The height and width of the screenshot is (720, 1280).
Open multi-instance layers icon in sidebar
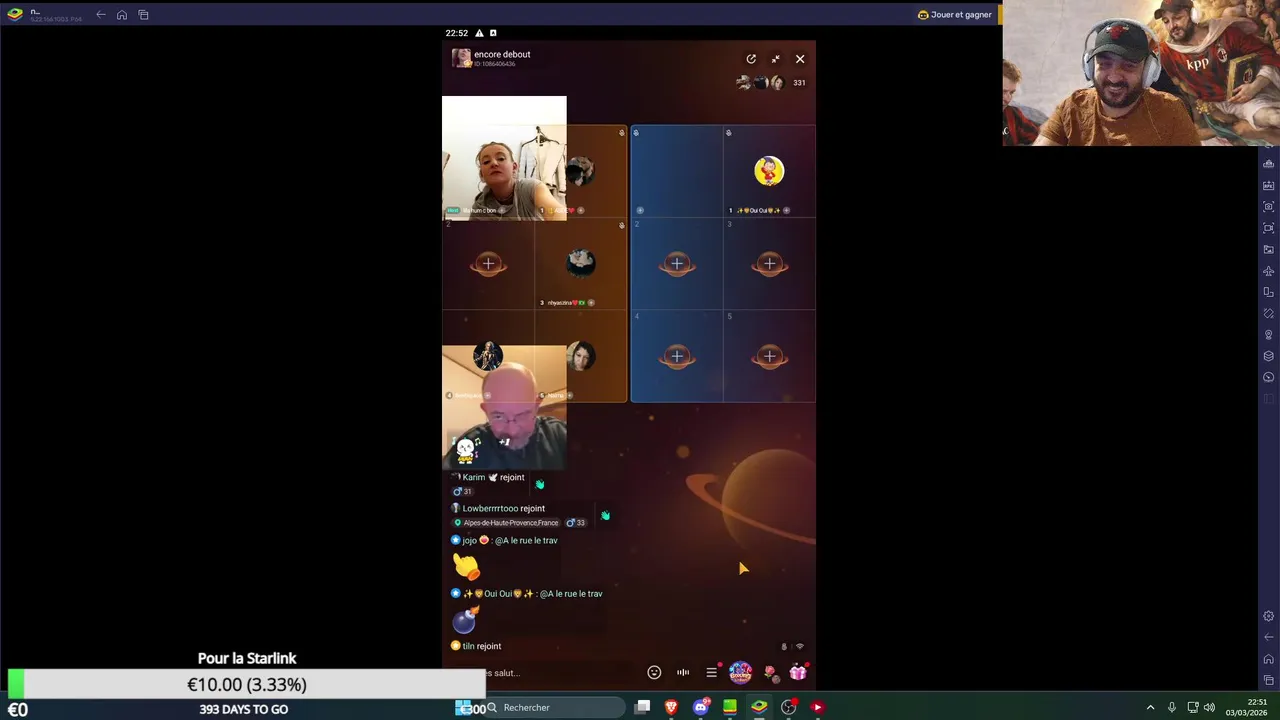click(x=1269, y=356)
